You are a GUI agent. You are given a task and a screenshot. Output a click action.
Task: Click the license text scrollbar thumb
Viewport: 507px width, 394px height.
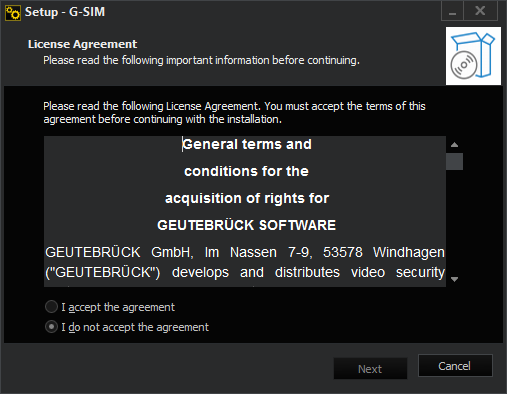click(x=454, y=162)
